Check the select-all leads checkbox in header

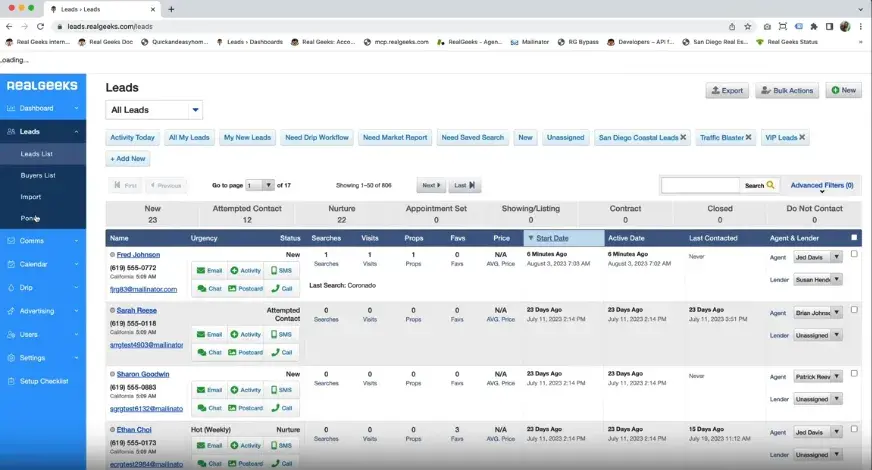pos(853,238)
